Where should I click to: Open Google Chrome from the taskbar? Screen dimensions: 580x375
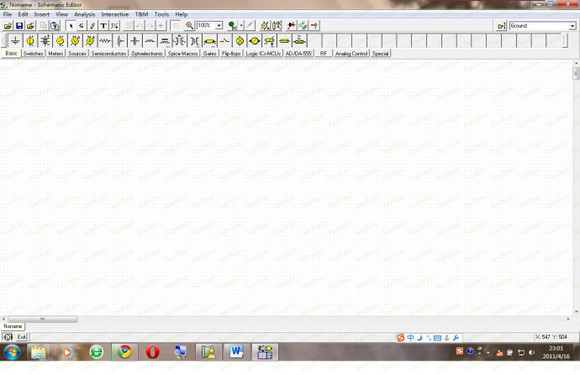pos(125,352)
